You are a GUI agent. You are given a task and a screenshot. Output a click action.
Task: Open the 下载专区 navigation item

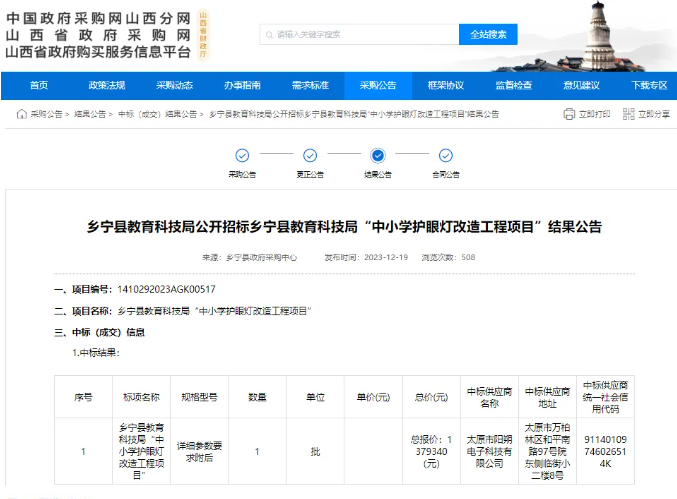pos(648,85)
